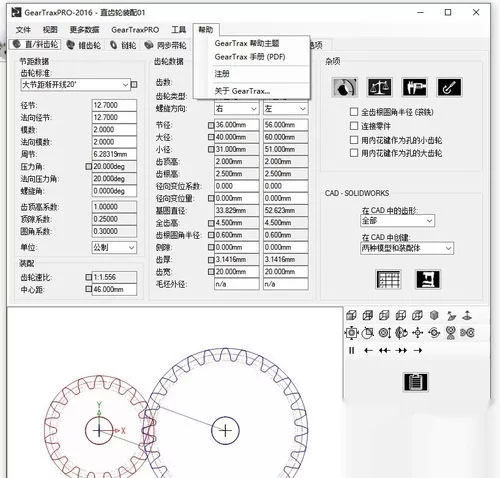This screenshot has height=478, width=500.
Task: Click the zoom in/out icon with vertical arrow
Action: pos(385,333)
